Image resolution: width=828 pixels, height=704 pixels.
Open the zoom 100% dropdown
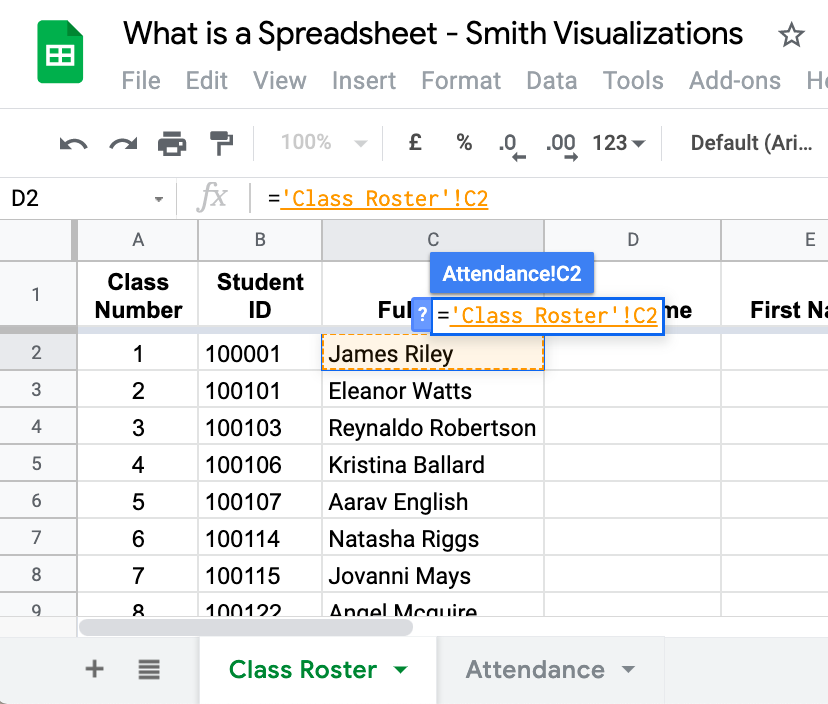point(324,143)
